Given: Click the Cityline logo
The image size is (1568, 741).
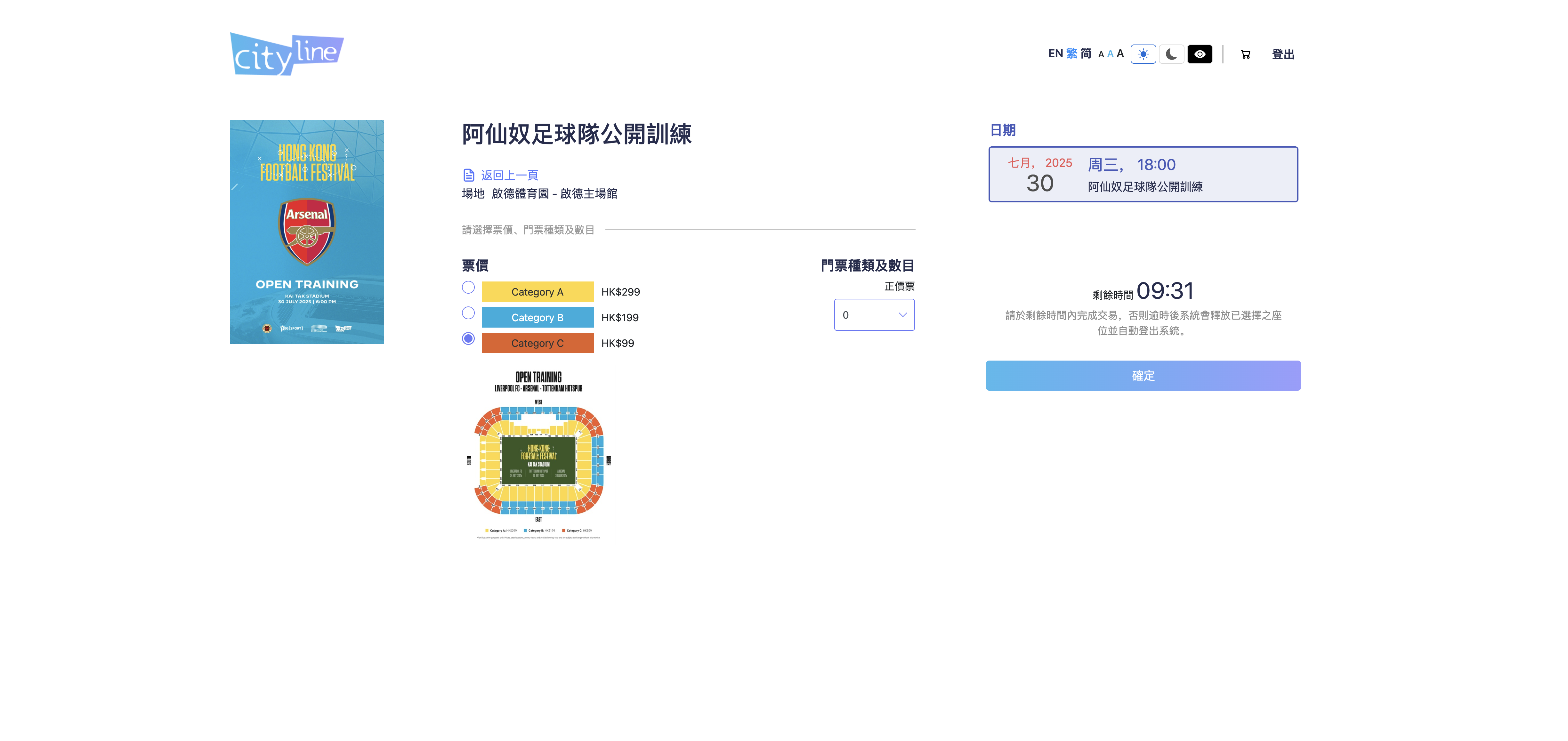Looking at the screenshot, I should tap(287, 54).
